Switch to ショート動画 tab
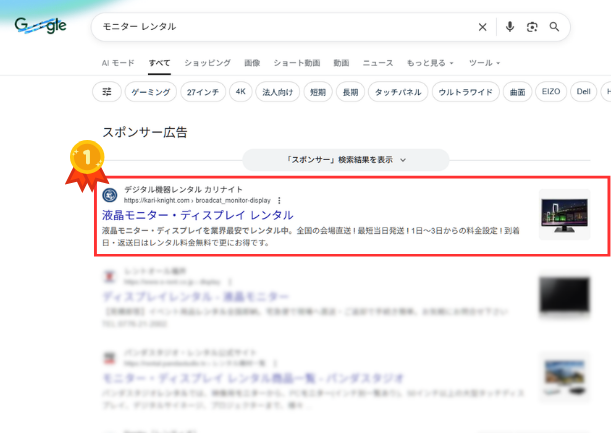The height and width of the screenshot is (433, 611). [297, 63]
